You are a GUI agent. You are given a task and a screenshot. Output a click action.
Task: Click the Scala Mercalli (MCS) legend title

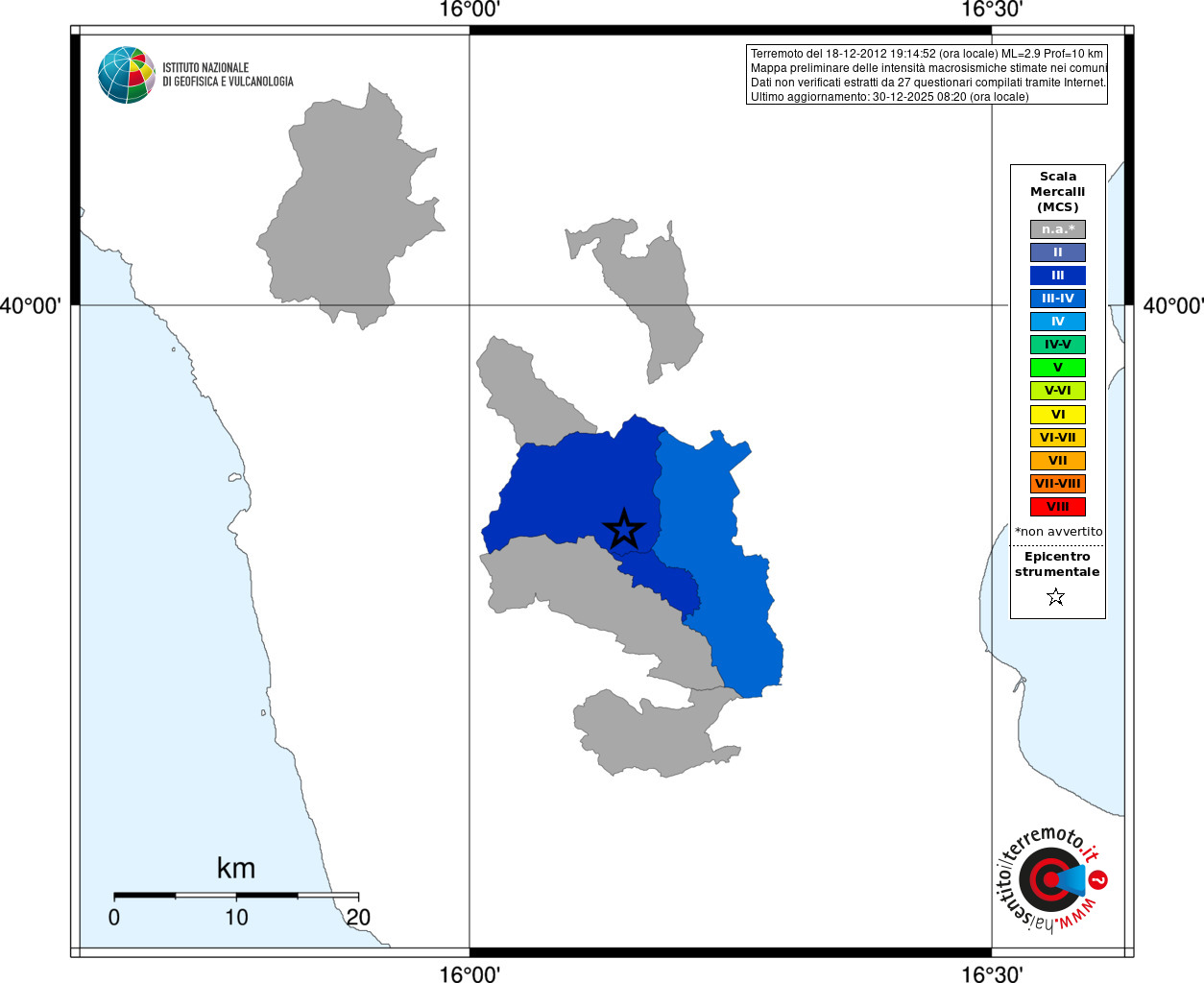[x=1058, y=192]
